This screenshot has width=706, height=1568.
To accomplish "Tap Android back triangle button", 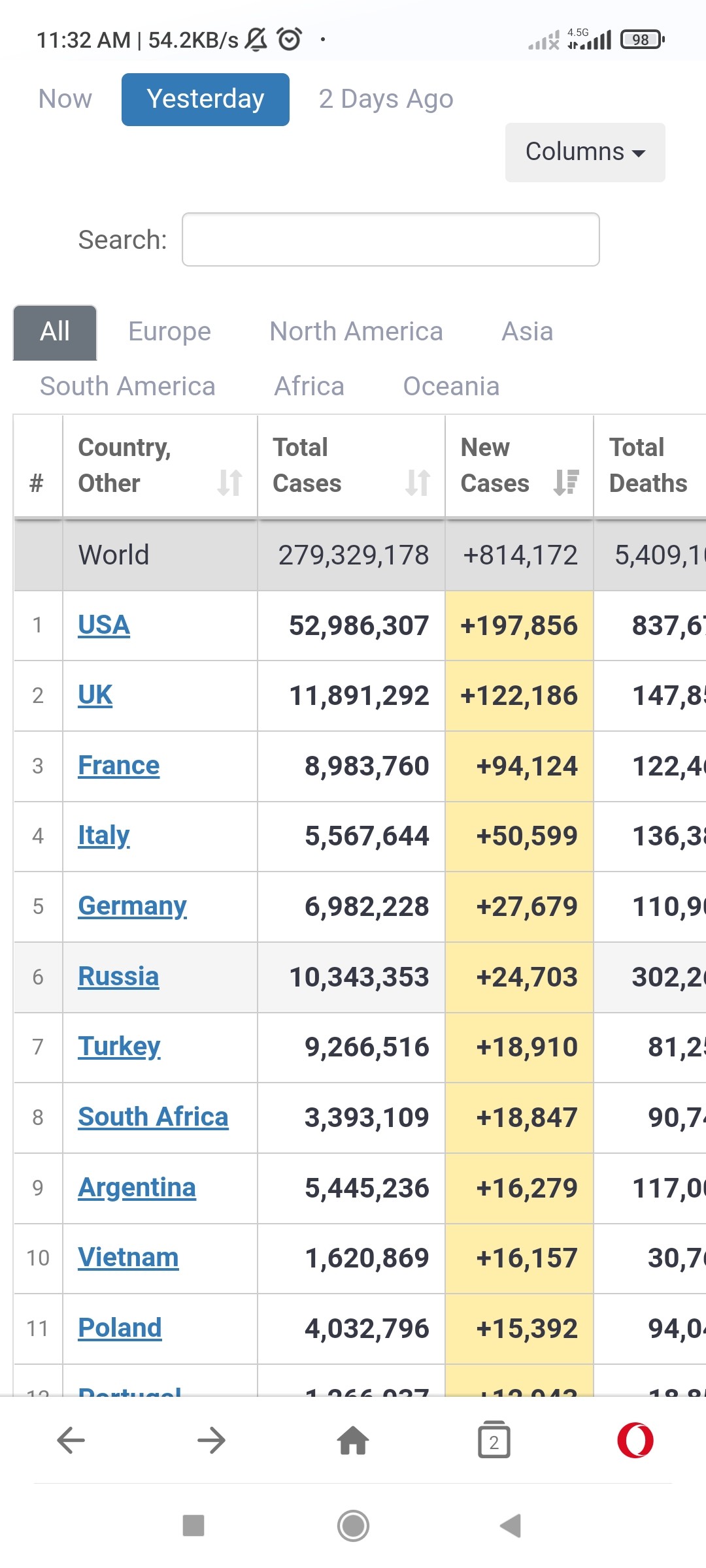I will click(511, 1526).
